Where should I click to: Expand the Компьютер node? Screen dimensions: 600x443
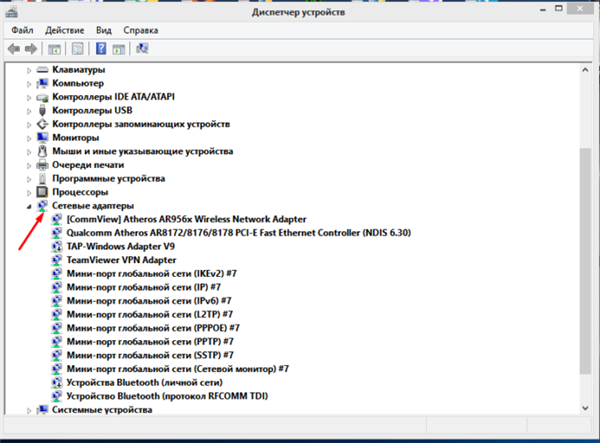pyautogui.click(x=29, y=84)
